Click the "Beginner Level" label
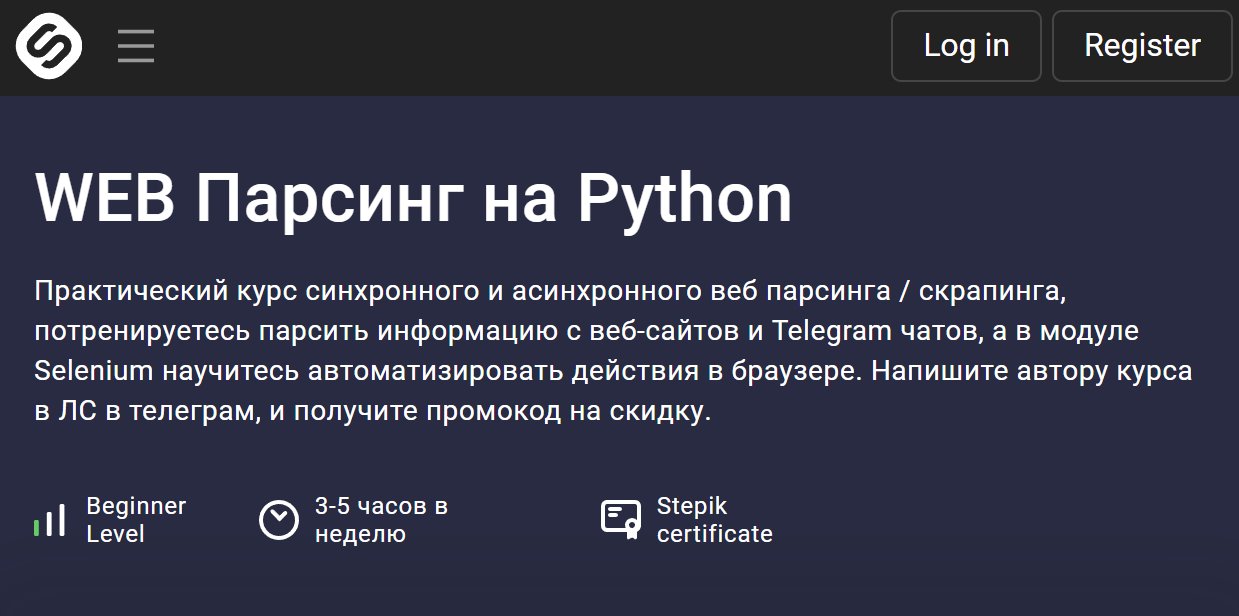This screenshot has height=616, width=1239. pos(136,520)
